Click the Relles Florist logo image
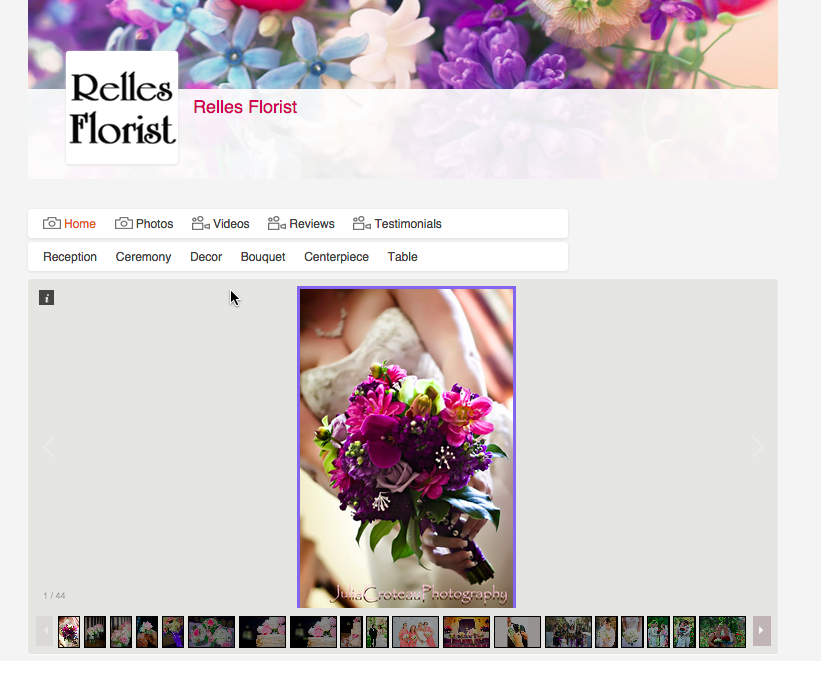The image size is (821, 691). (x=122, y=108)
